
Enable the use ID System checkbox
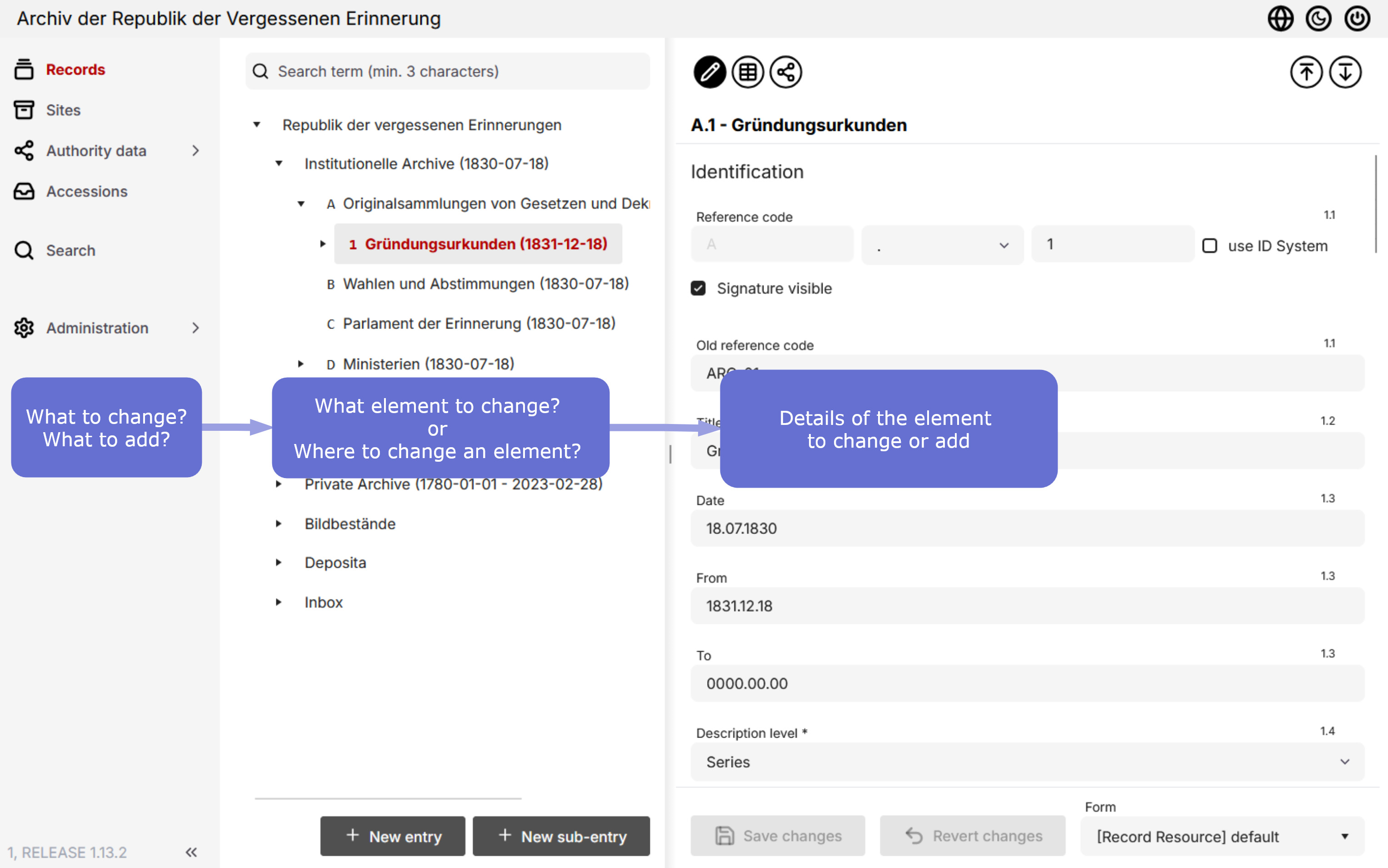point(1210,246)
